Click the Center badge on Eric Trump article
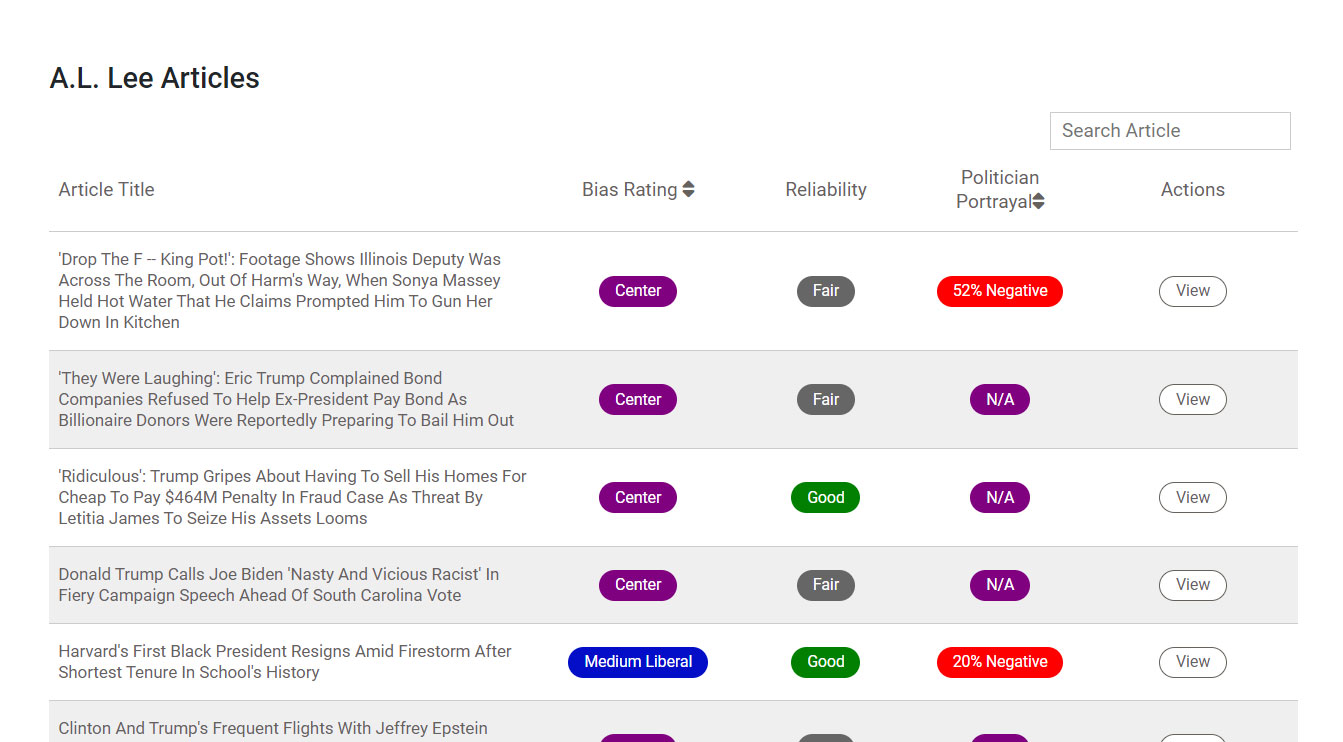This screenshot has height=742, width=1343. [x=637, y=399]
